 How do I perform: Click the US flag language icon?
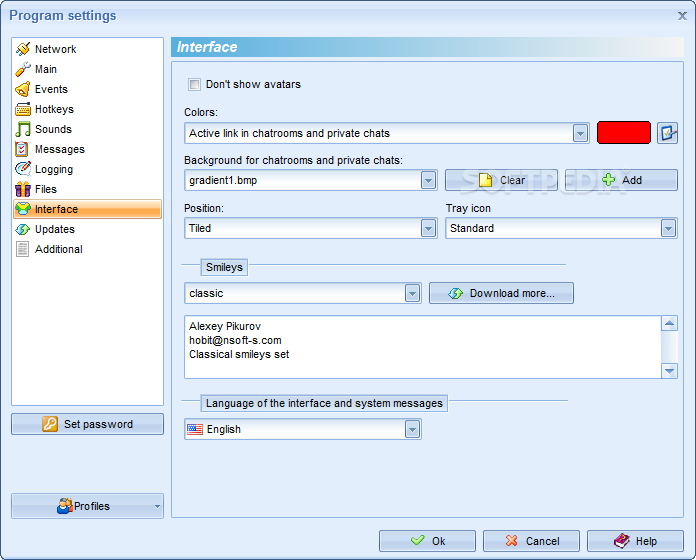pyautogui.click(x=195, y=429)
